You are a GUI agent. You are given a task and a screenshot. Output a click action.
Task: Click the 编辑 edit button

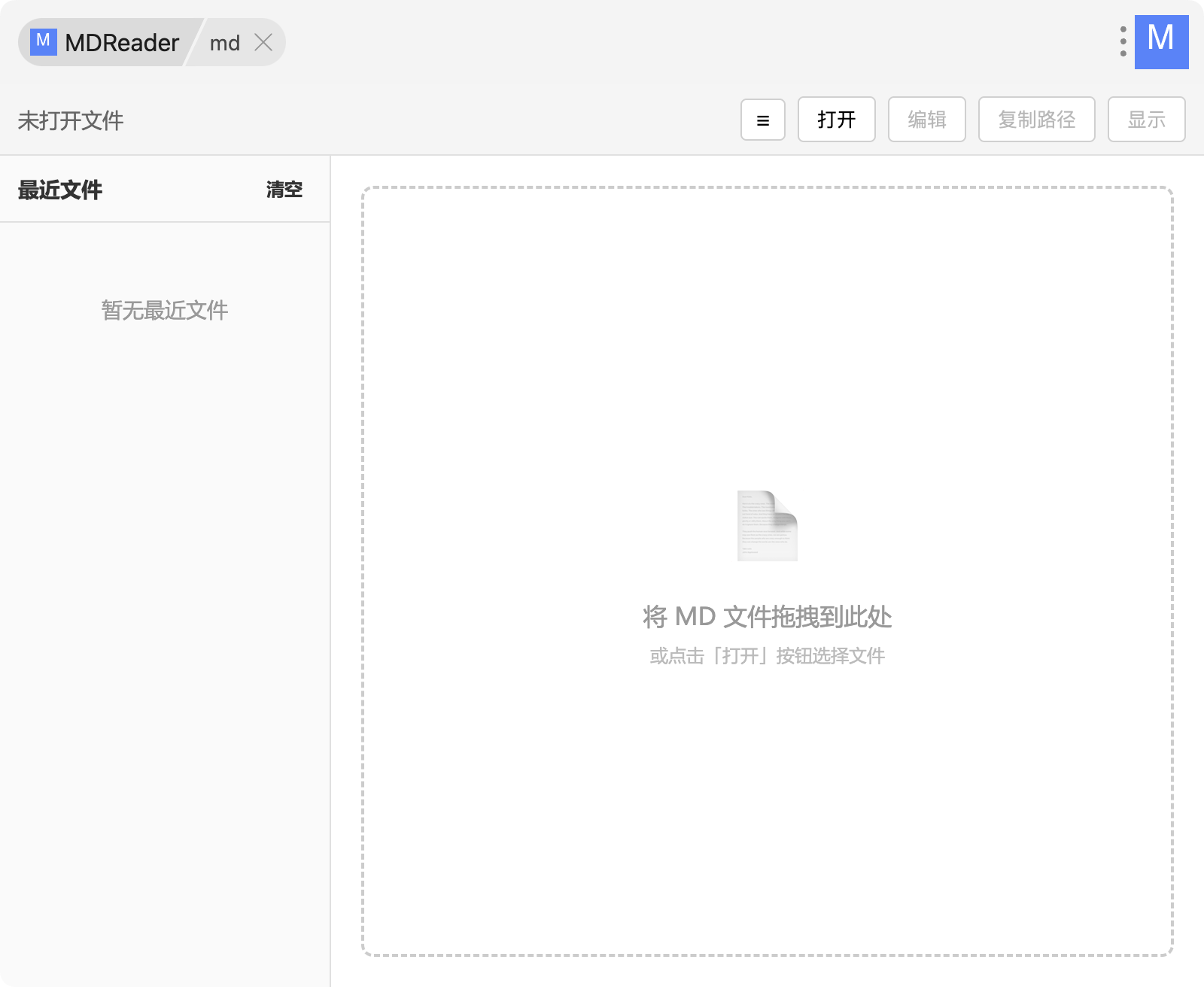[x=927, y=119]
